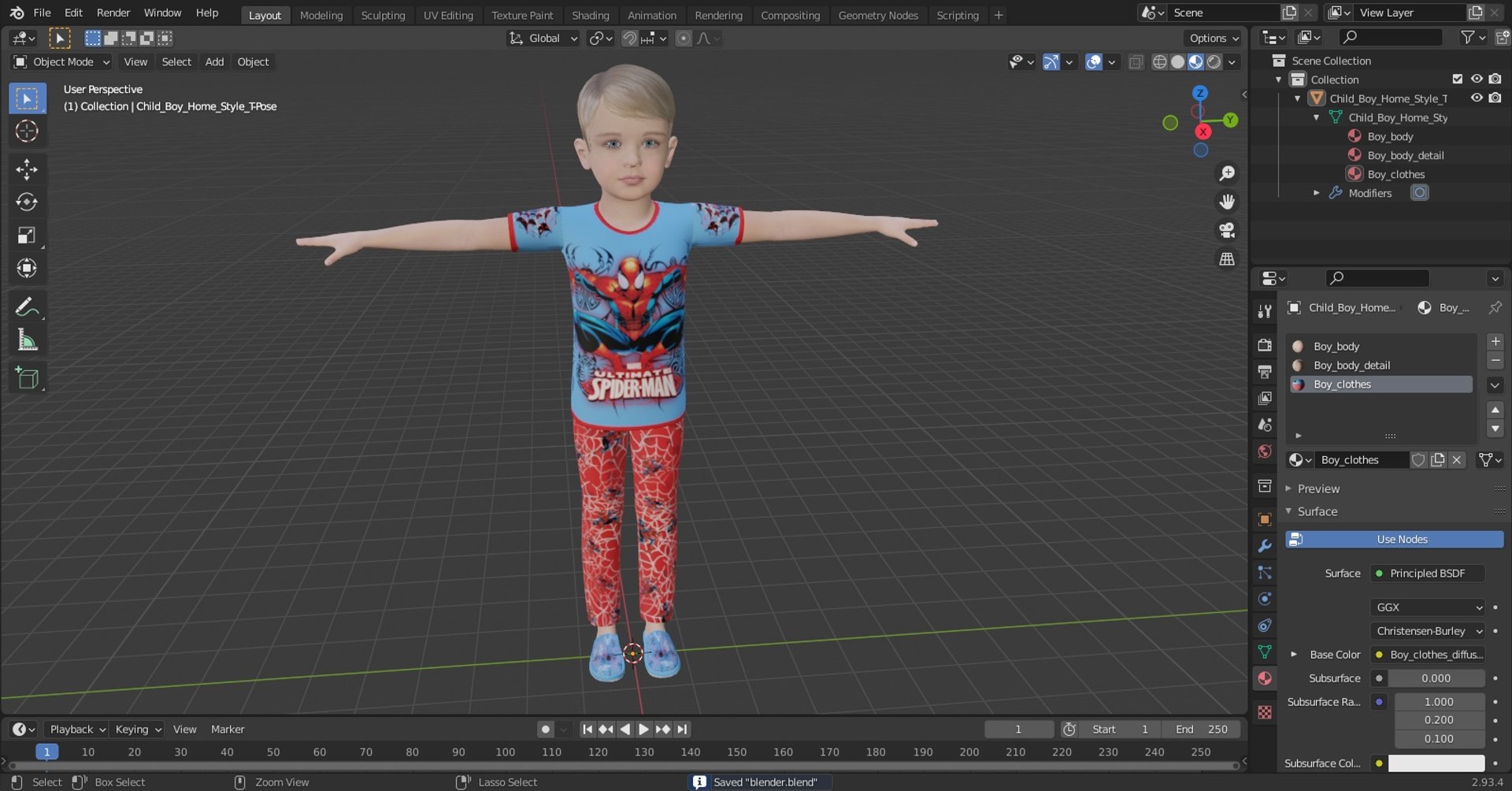This screenshot has width=1512, height=791.
Task: Open the Particles properties tab
Action: coord(1265,573)
